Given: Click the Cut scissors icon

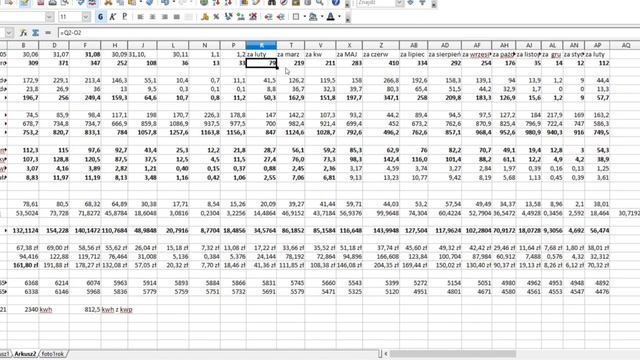Looking at the screenshot, I should 108,2.
